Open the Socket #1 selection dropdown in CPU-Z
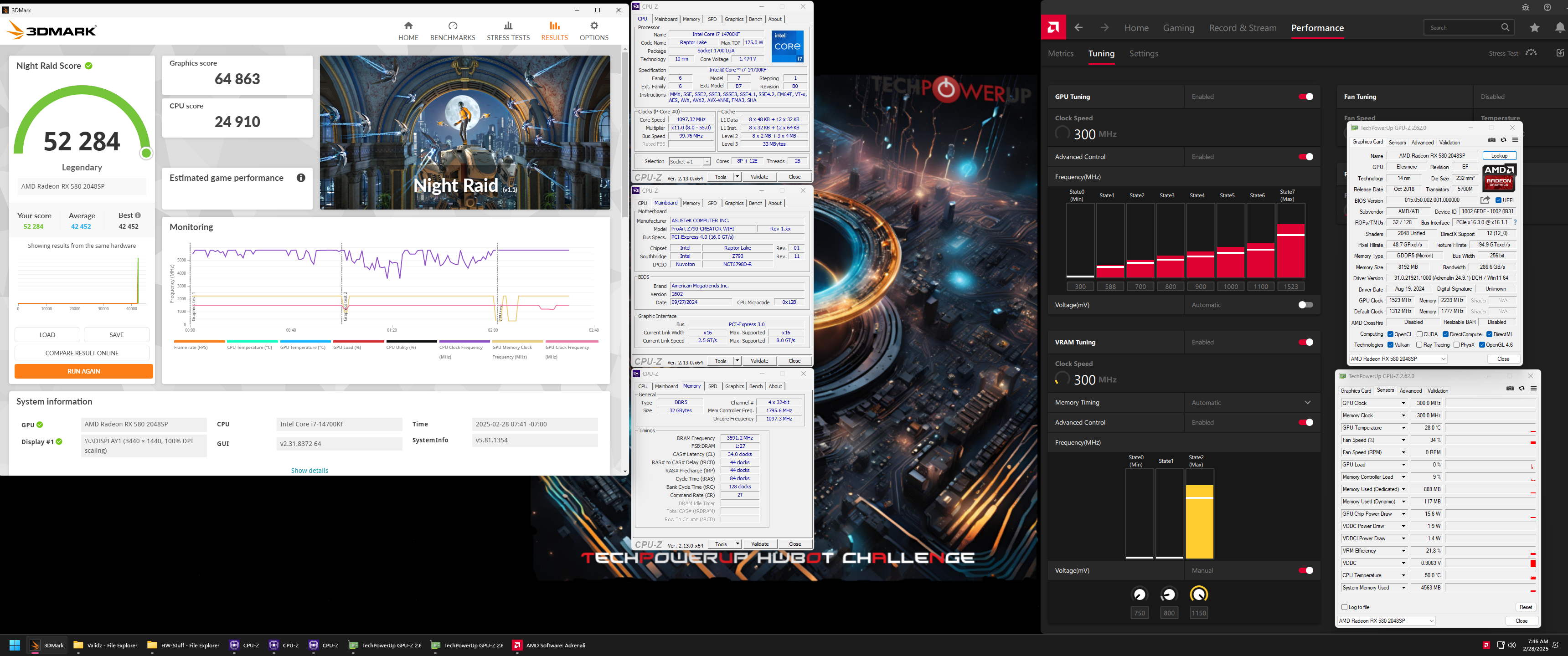The image size is (1568, 656). pyautogui.click(x=689, y=161)
